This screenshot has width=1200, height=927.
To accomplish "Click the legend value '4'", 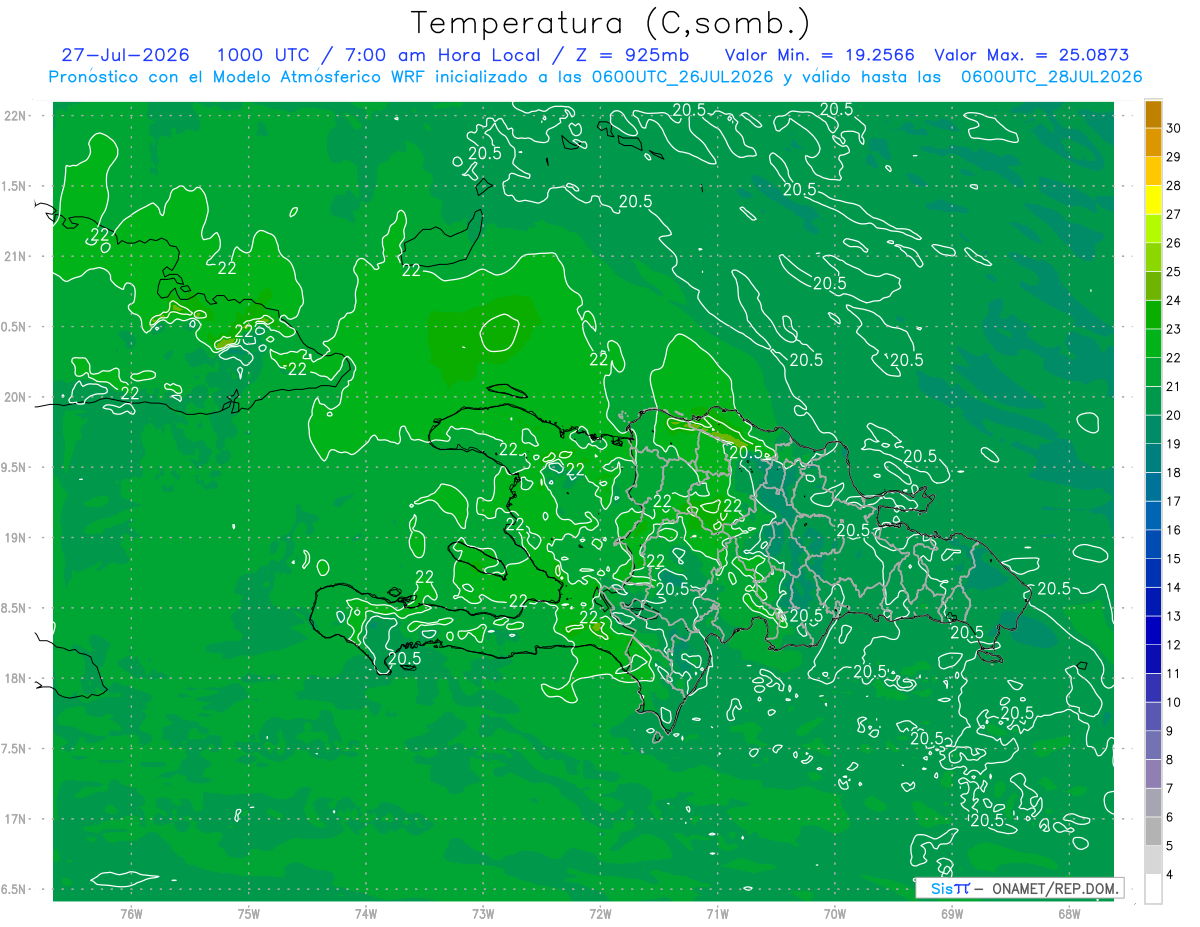I will [x=1171, y=874].
